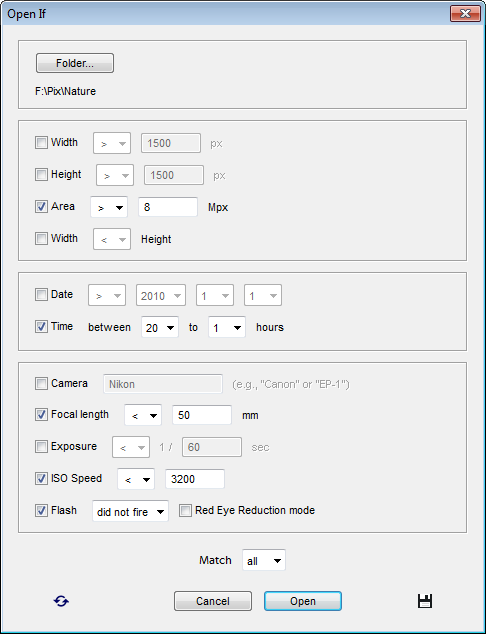Open the Time end hour dropdown showing 1
486x634 pixels.
[226, 327]
